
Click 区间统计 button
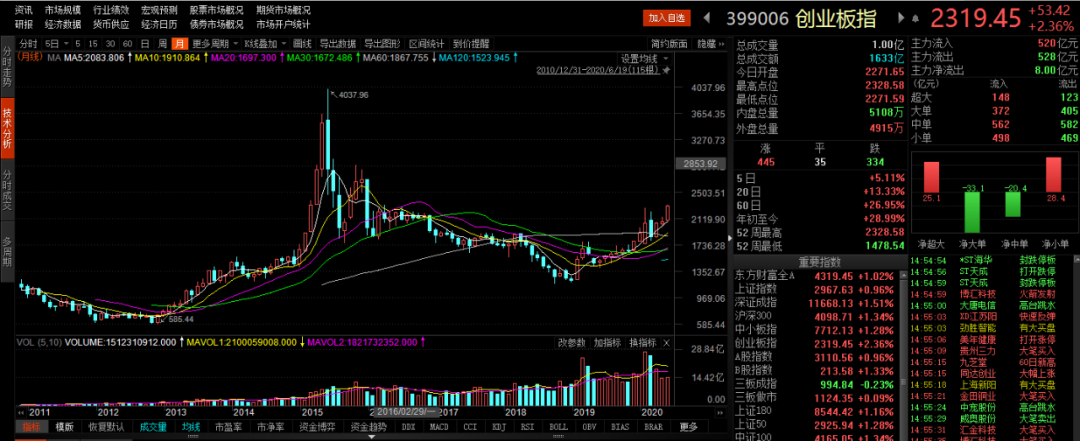click(x=427, y=43)
